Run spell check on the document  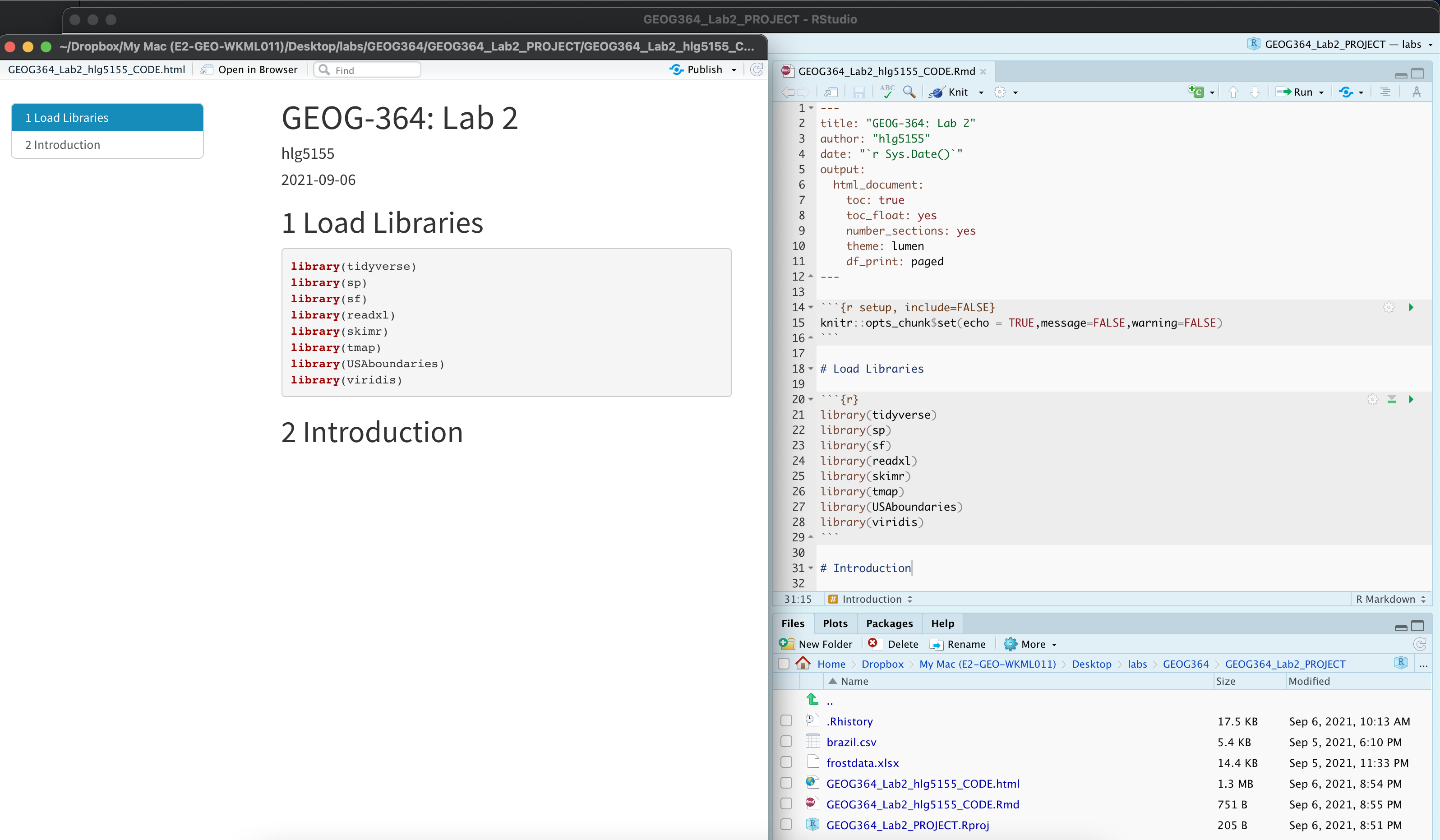[886, 92]
